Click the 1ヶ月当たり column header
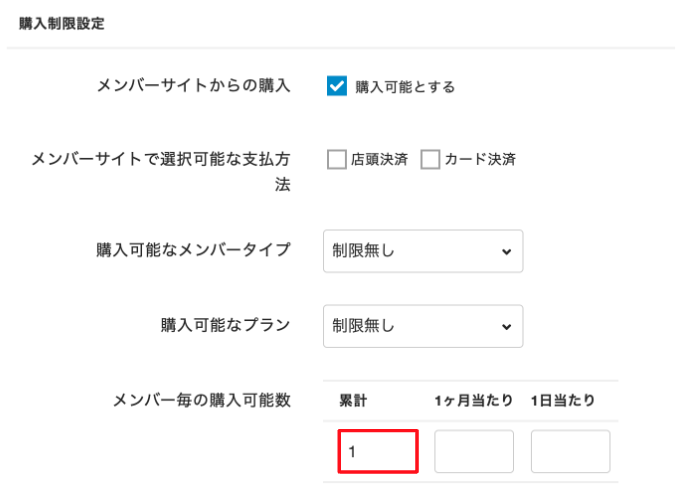Image resolution: width=681 pixels, height=496 pixels. tap(474, 401)
